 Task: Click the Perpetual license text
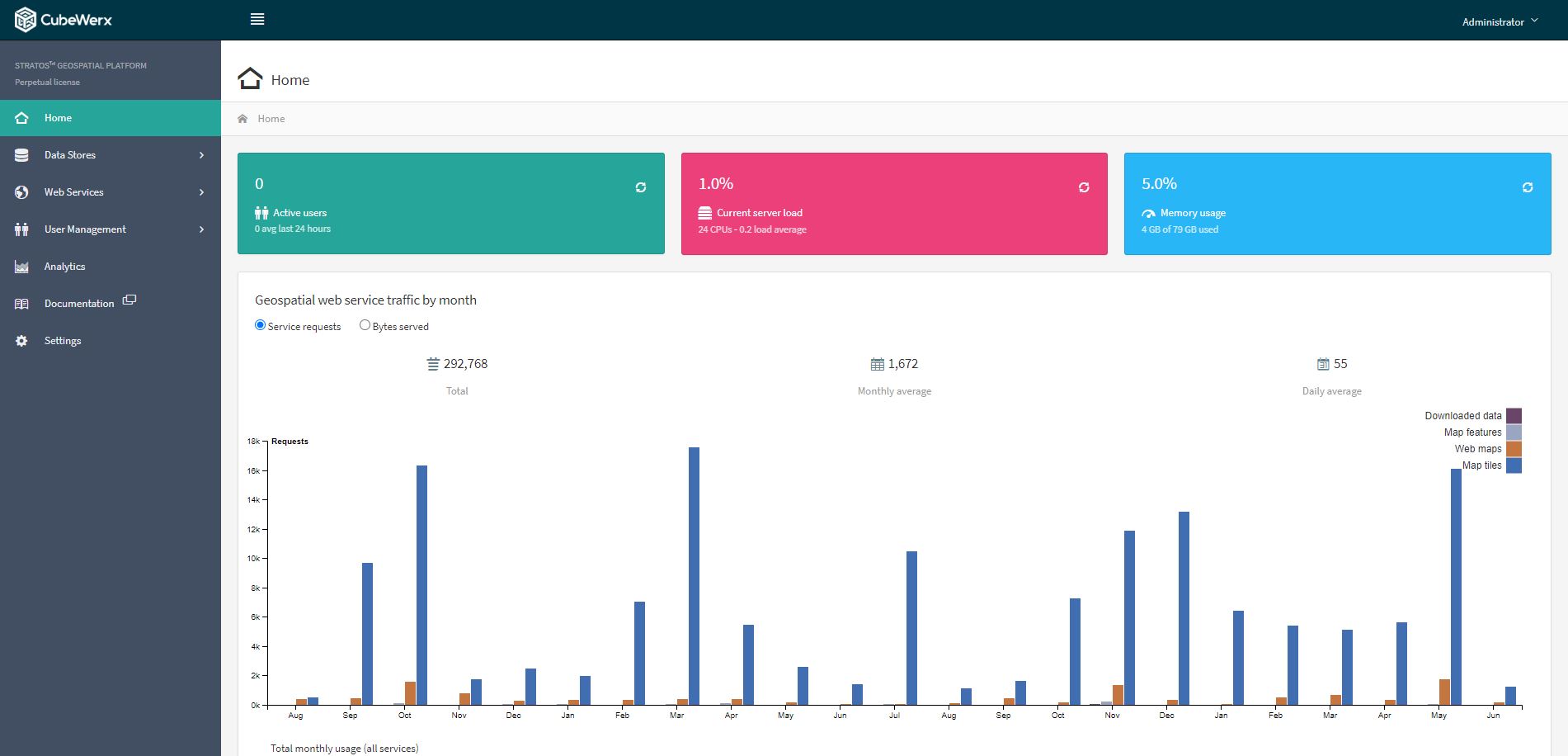coord(48,83)
